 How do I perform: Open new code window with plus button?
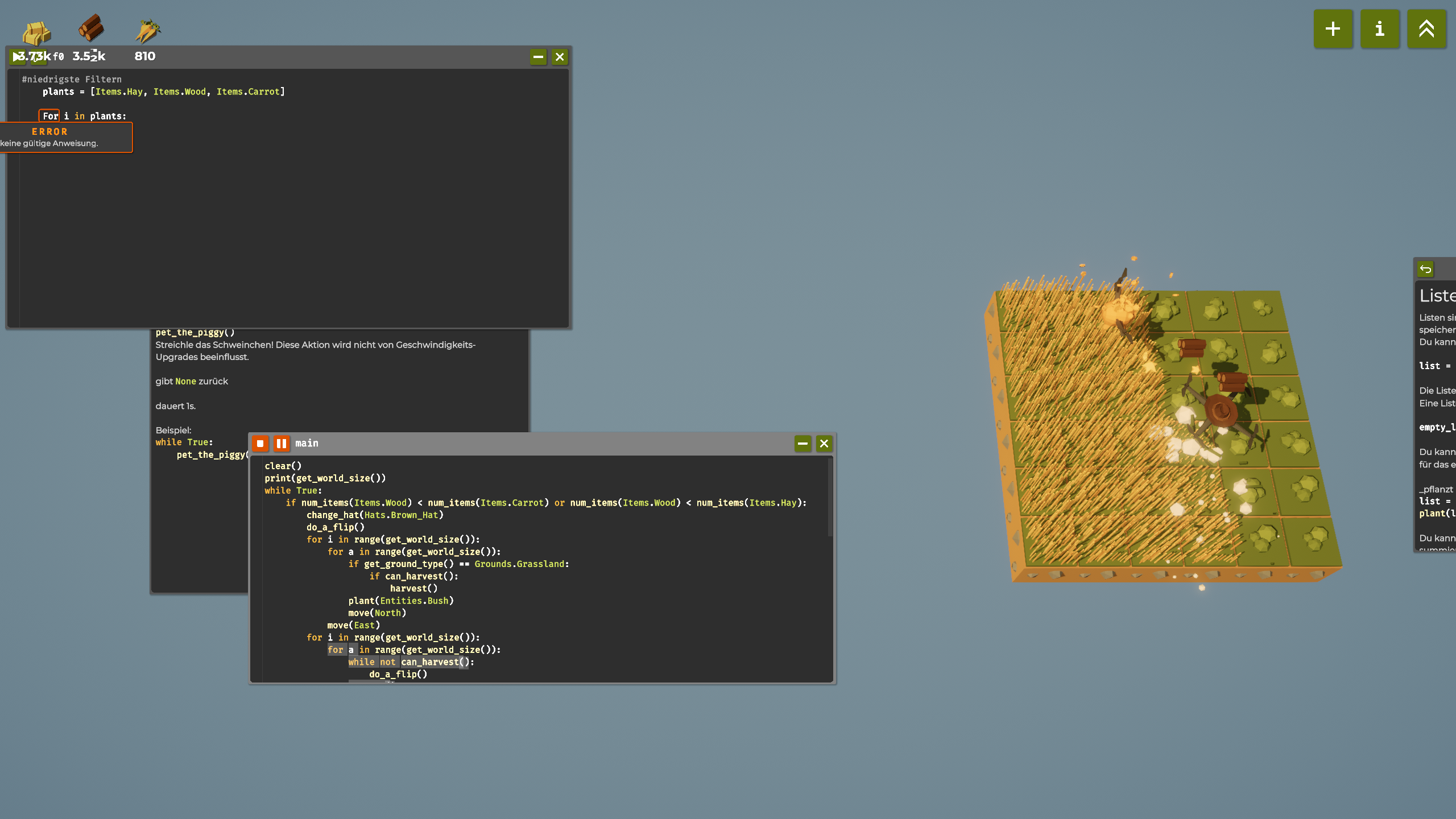[x=1333, y=29]
